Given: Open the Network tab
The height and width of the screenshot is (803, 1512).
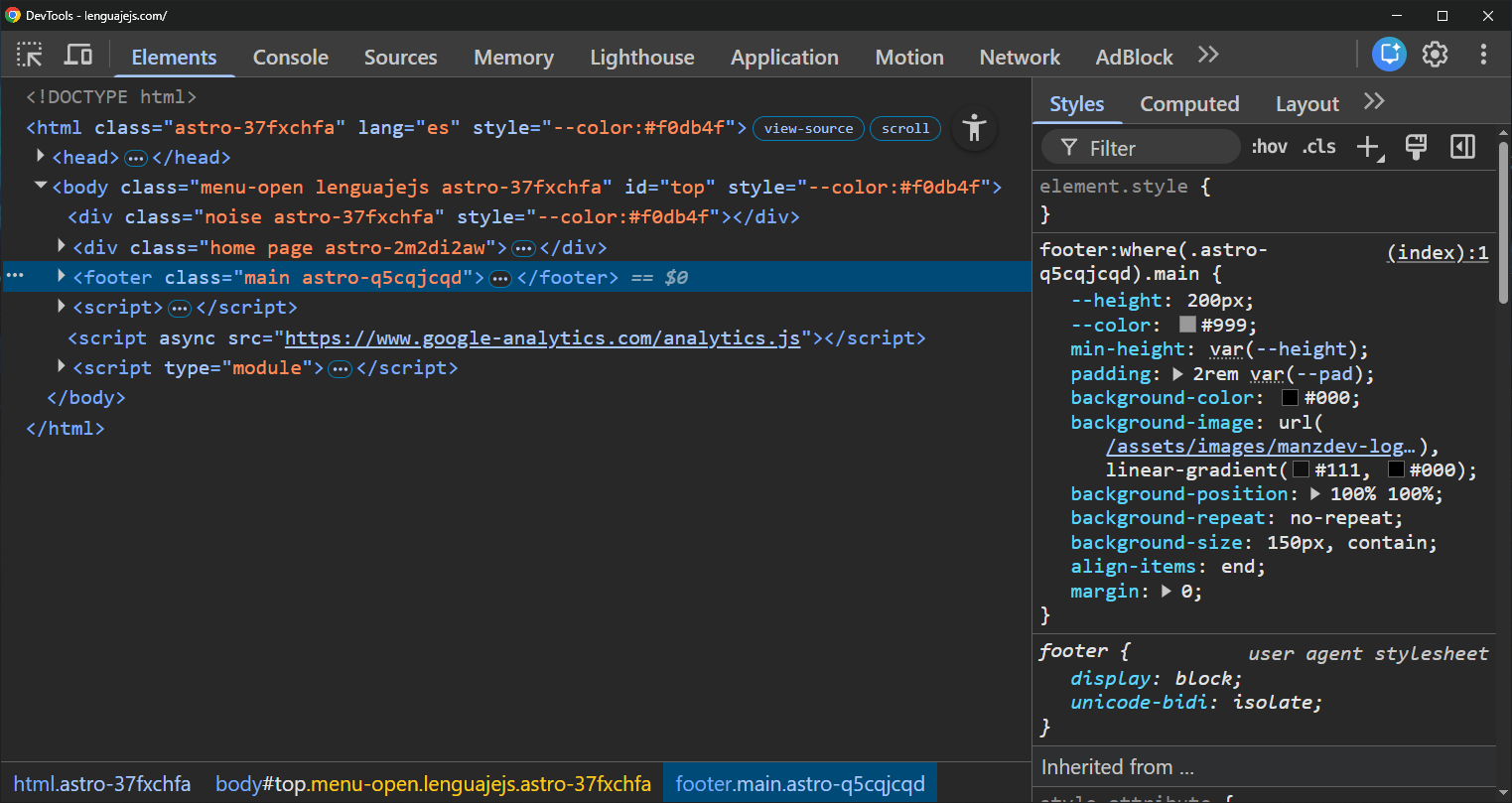Looking at the screenshot, I should [1020, 58].
